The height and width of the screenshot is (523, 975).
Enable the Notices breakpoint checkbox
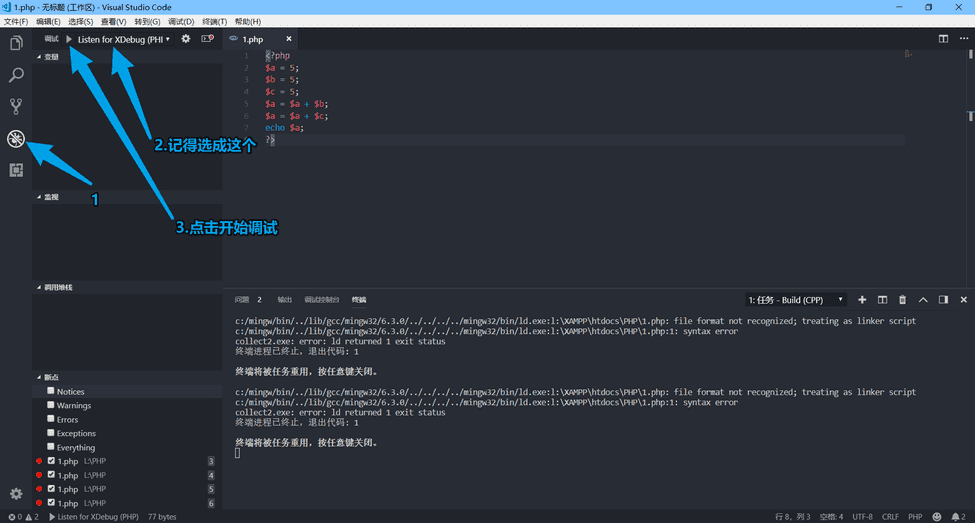click(x=51, y=391)
